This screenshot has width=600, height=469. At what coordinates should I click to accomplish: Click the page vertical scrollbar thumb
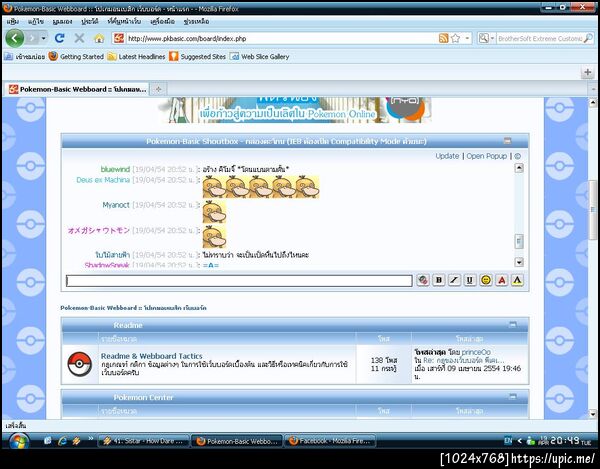tap(593, 210)
